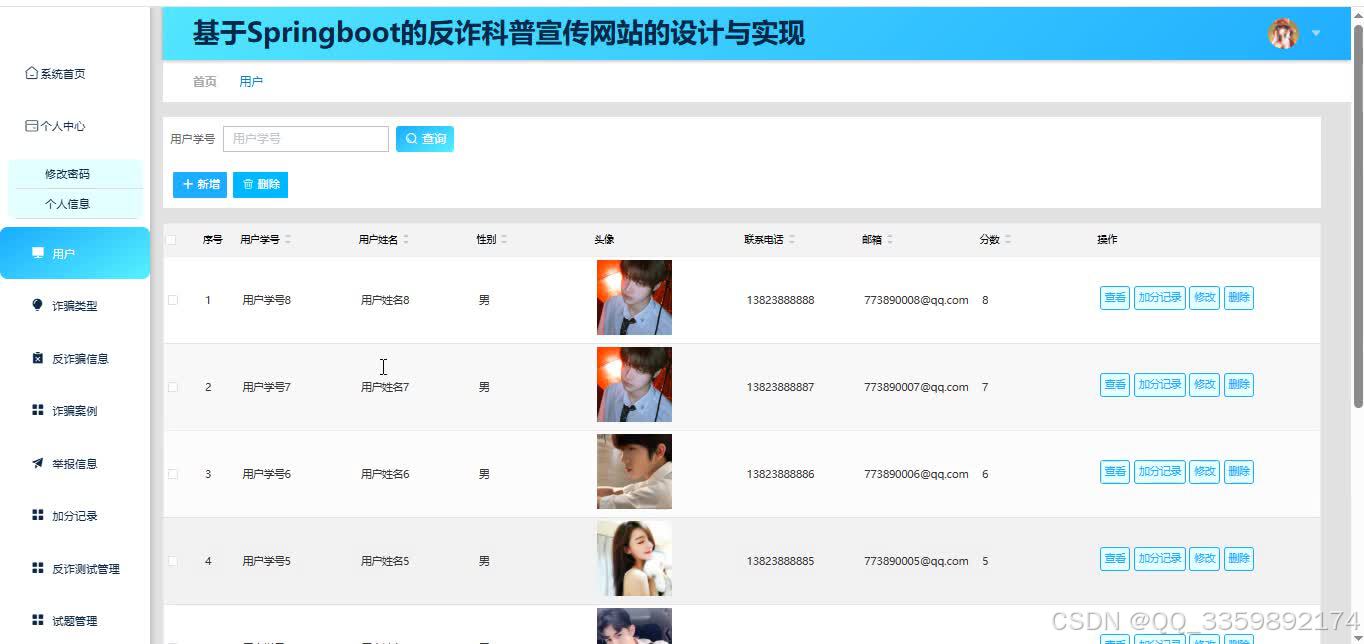Click 加分记录 for 用户学号8 row
The image size is (1364, 644).
click(x=1160, y=298)
